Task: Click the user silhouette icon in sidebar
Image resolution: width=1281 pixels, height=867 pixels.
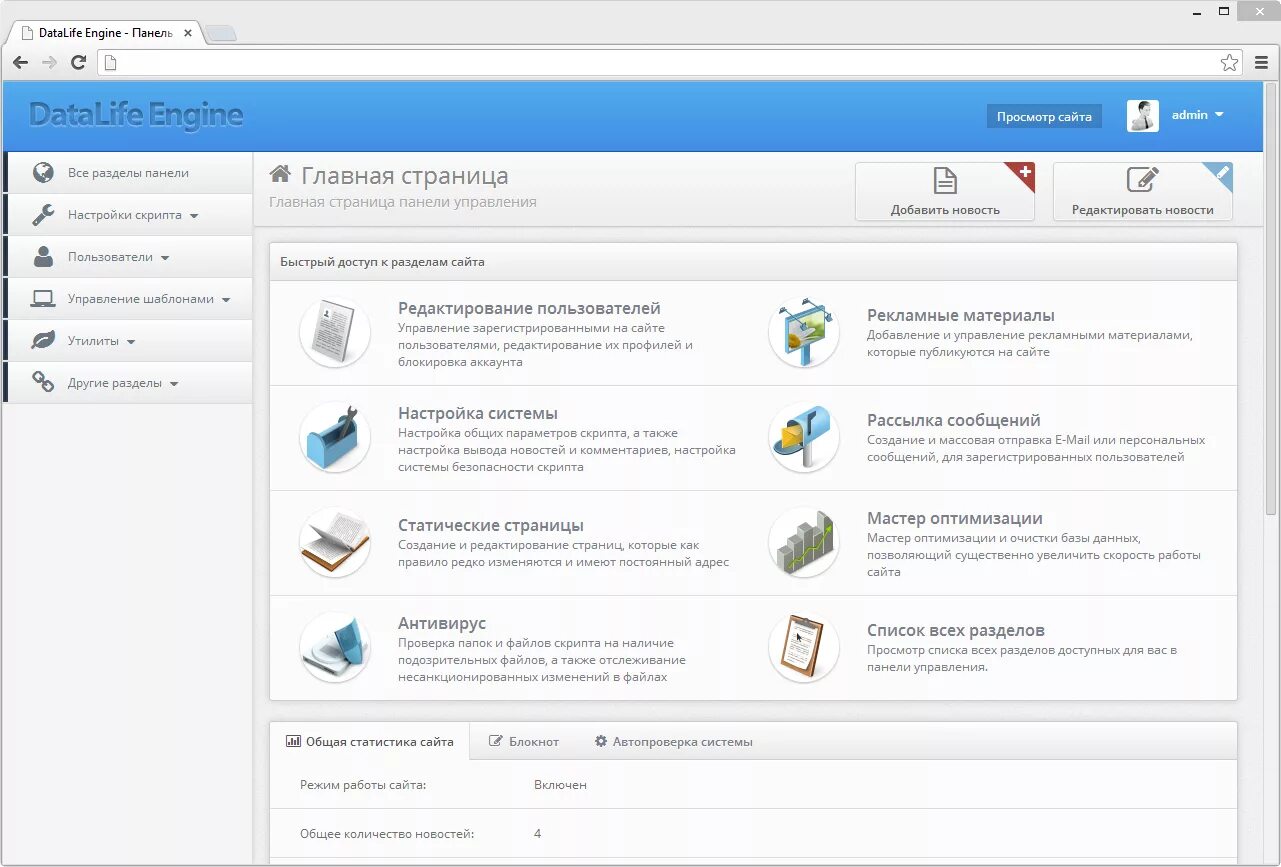Action: [x=43, y=257]
